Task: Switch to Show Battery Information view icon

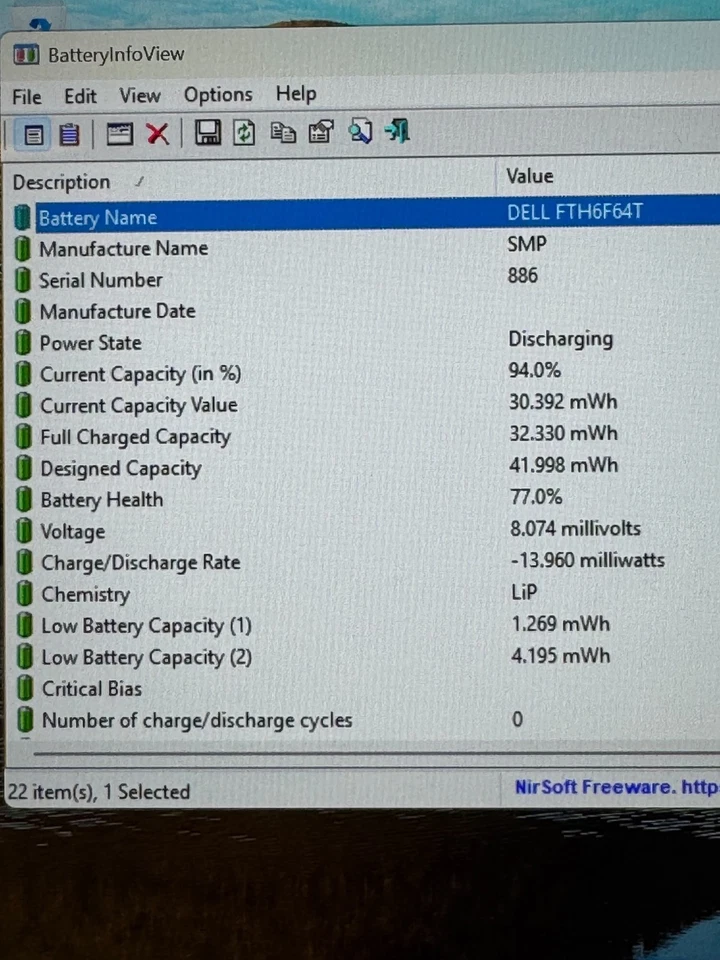Action: tap(33, 135)
